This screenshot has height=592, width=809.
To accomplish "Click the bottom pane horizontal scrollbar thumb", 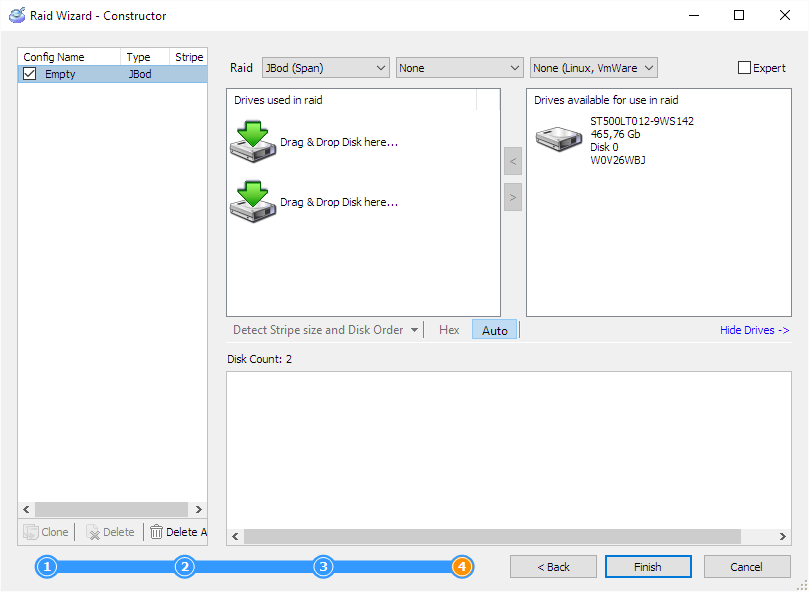I will coord(492,536).
